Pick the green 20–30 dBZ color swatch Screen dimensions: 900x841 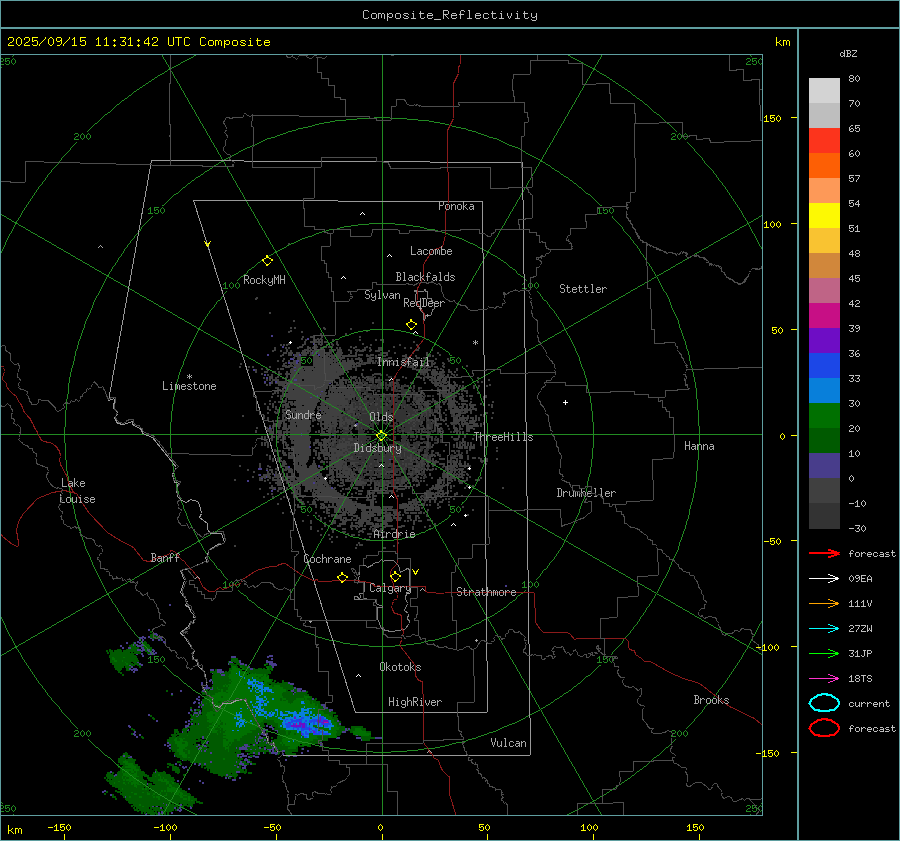(x=824, y=416)
